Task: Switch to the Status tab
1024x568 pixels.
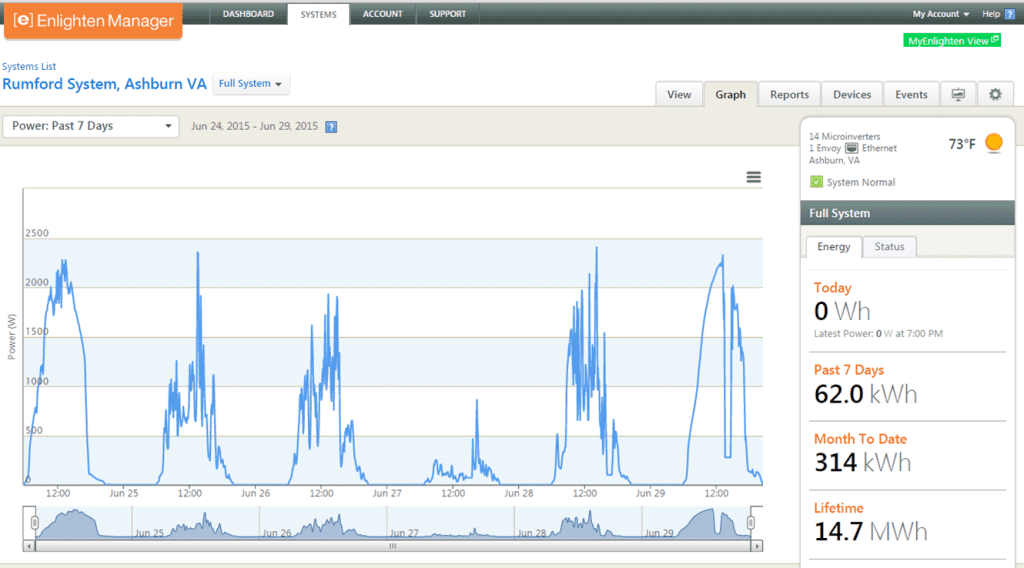Action: (x=889, y=247)
